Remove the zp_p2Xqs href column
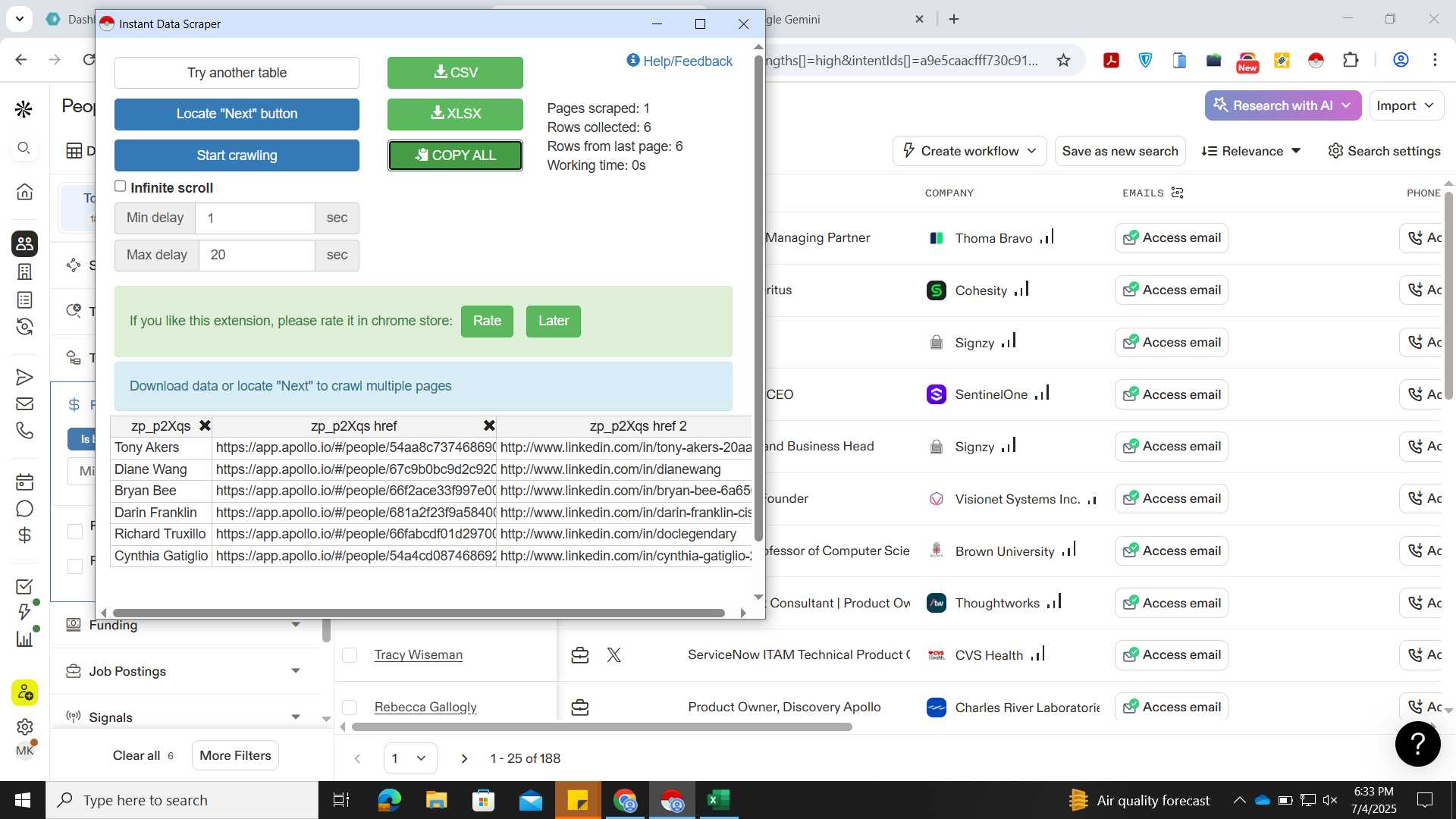1456x819 pixels. 489,426
